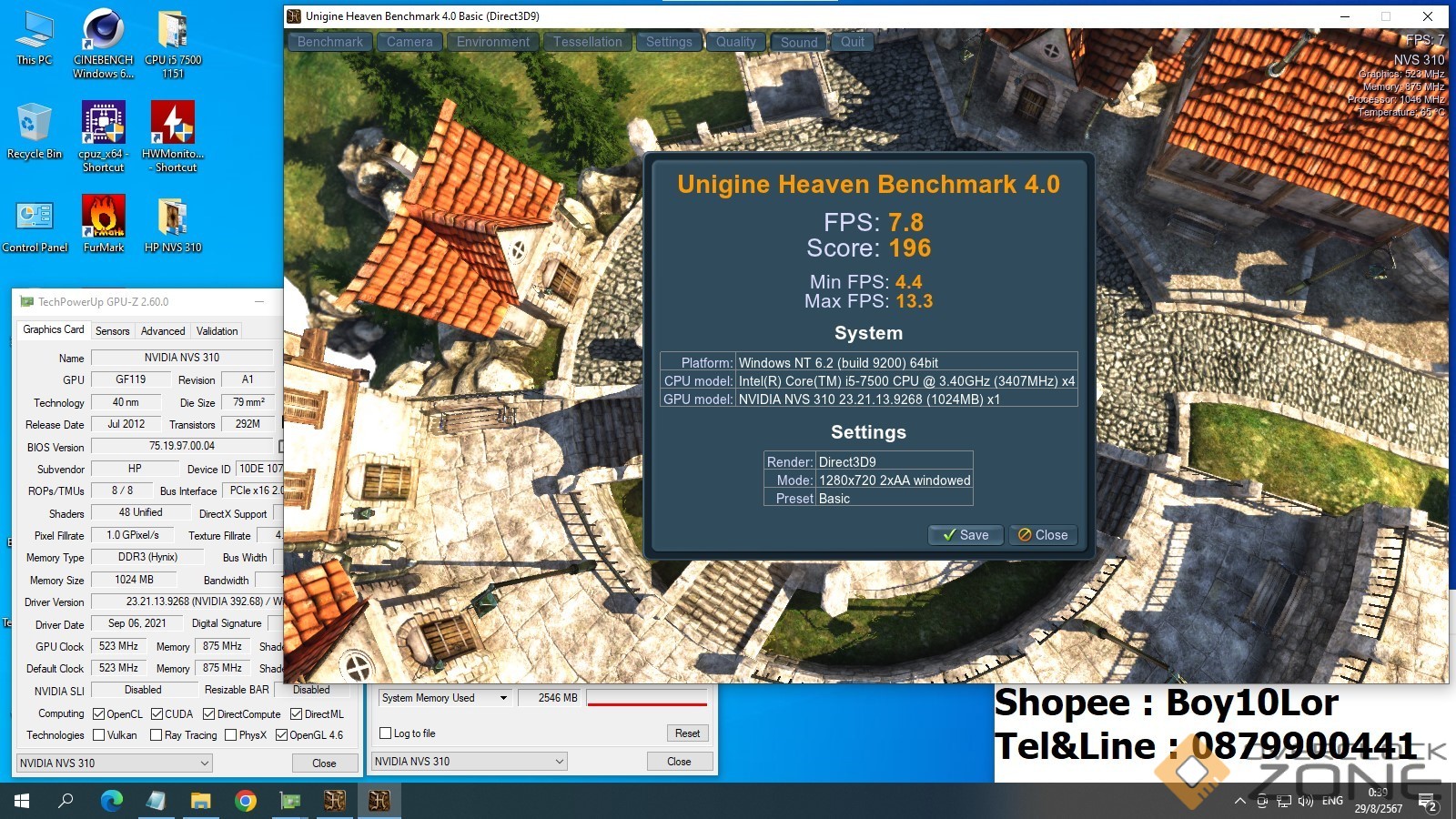Open the System Memory Used sensor dropdown

[x=444, y=698]
